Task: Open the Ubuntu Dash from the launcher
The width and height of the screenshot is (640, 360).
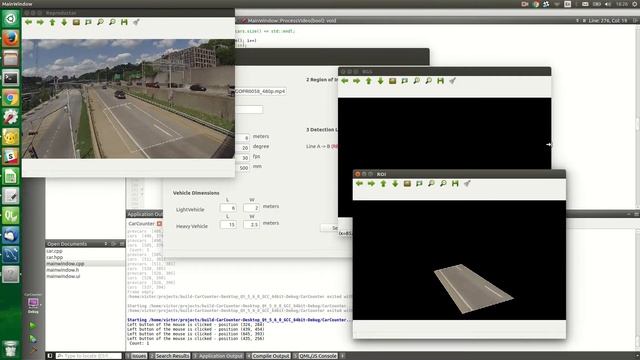Action: [11, 18]
